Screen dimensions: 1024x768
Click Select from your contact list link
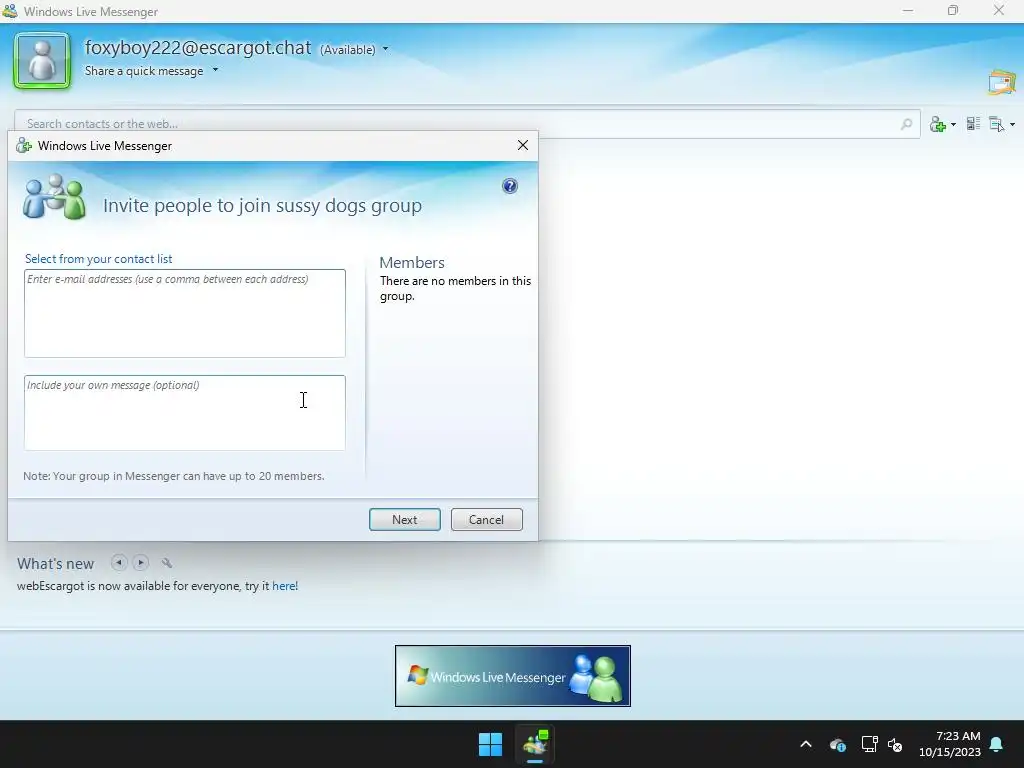[x=99, y=259]
